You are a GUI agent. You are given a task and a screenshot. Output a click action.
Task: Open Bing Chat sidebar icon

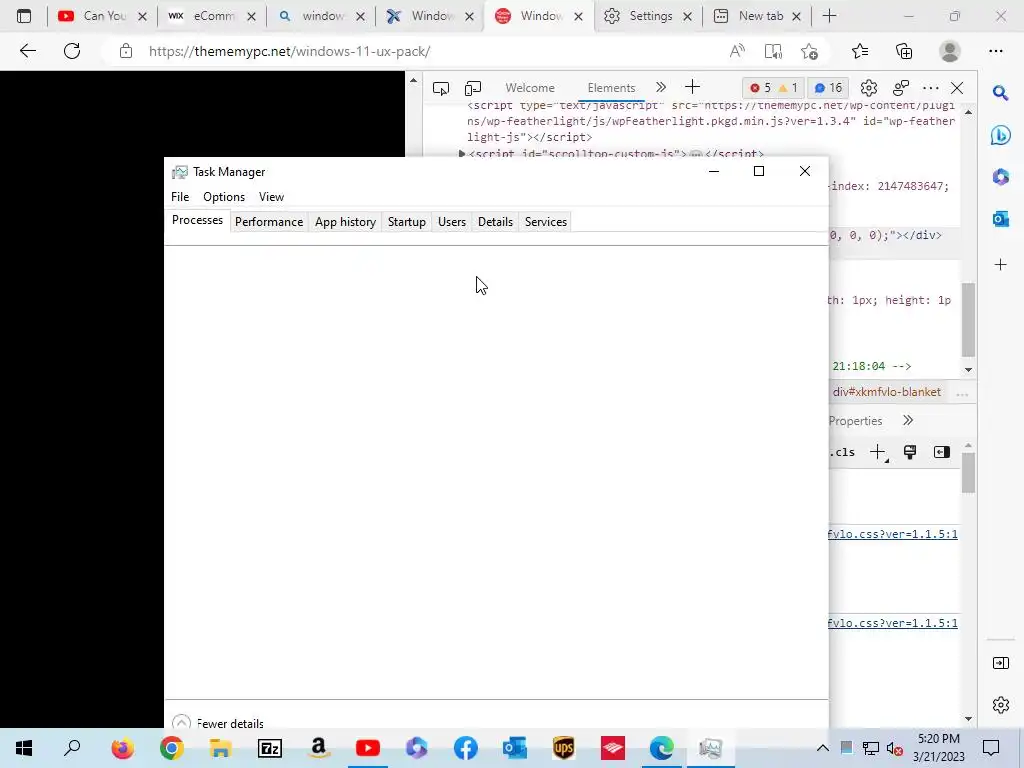pos(1000,135)
